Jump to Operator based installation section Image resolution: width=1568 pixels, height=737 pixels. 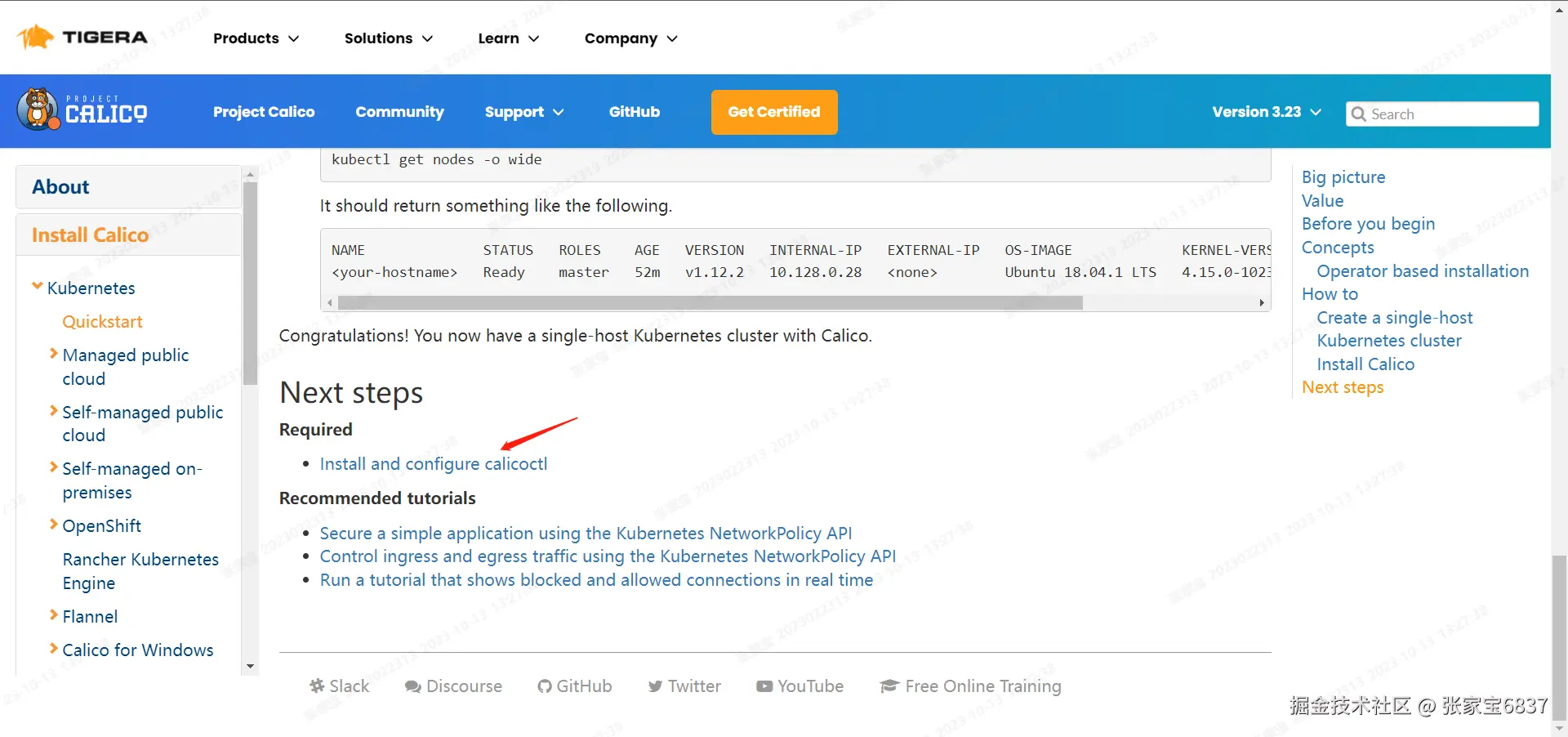click(x=1423, y=271)
